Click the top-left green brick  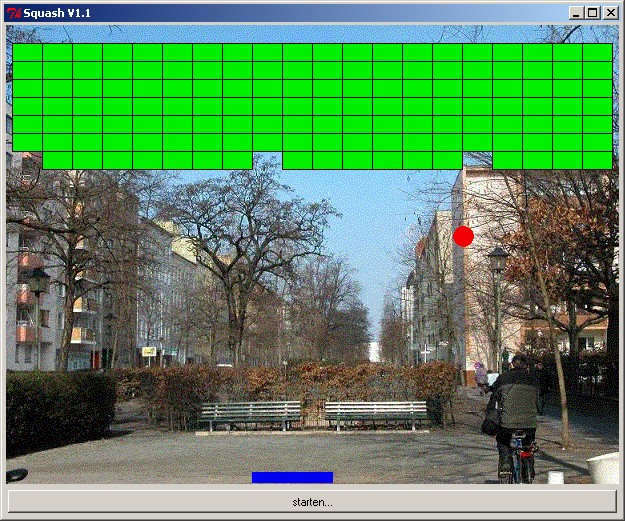(x=27, y=52)
